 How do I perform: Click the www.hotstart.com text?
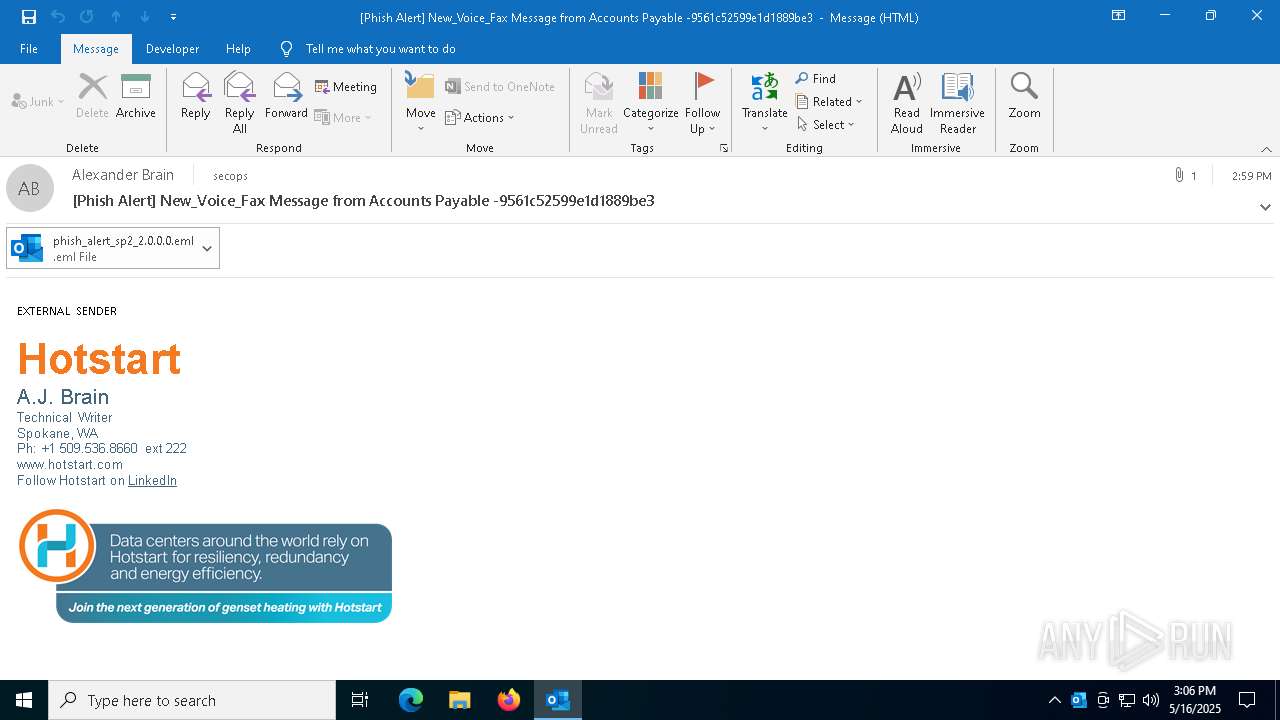pos(70,465)
